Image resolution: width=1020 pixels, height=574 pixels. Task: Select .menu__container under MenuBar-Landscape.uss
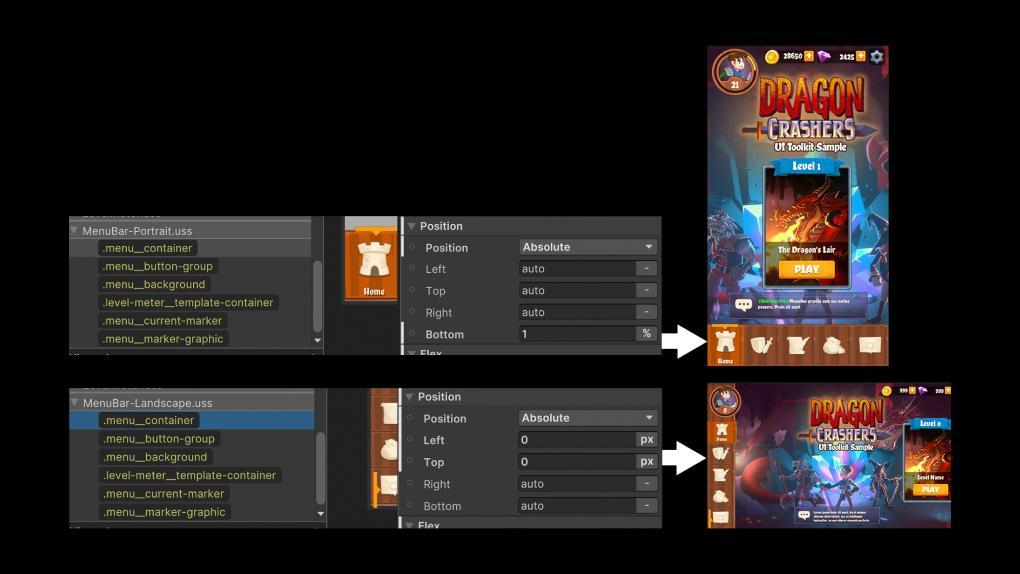tap(149, 420)
